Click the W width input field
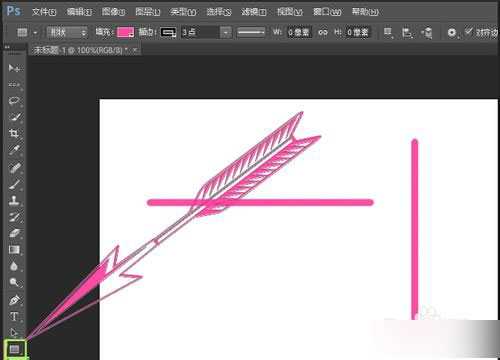Viewport: 500px width, 360px height. click(x=300, y=32)
